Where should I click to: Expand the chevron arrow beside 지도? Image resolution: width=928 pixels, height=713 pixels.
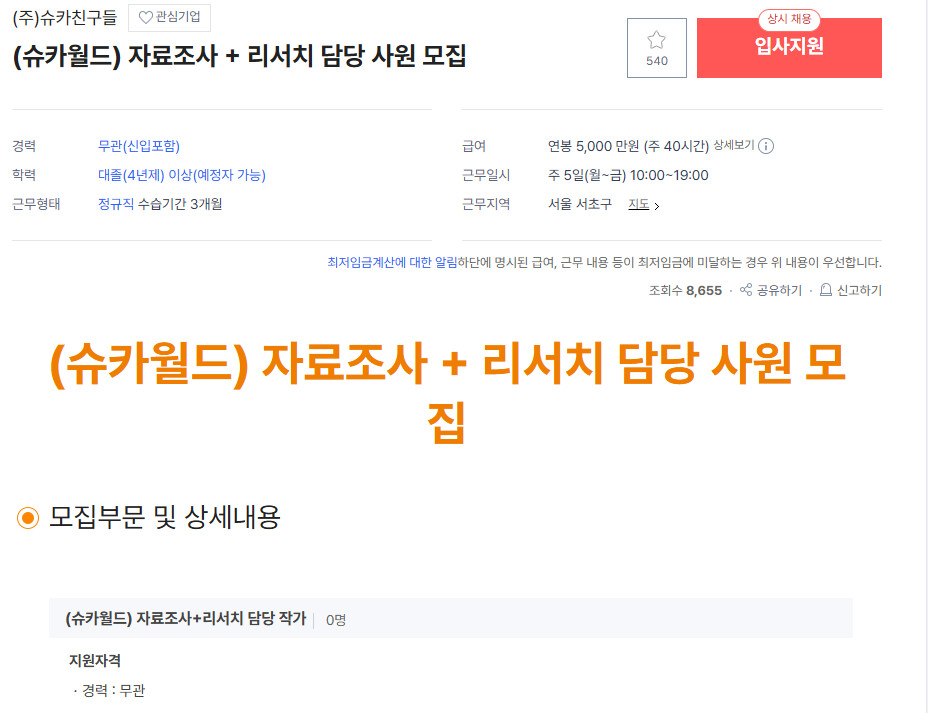tap(656, 206)
